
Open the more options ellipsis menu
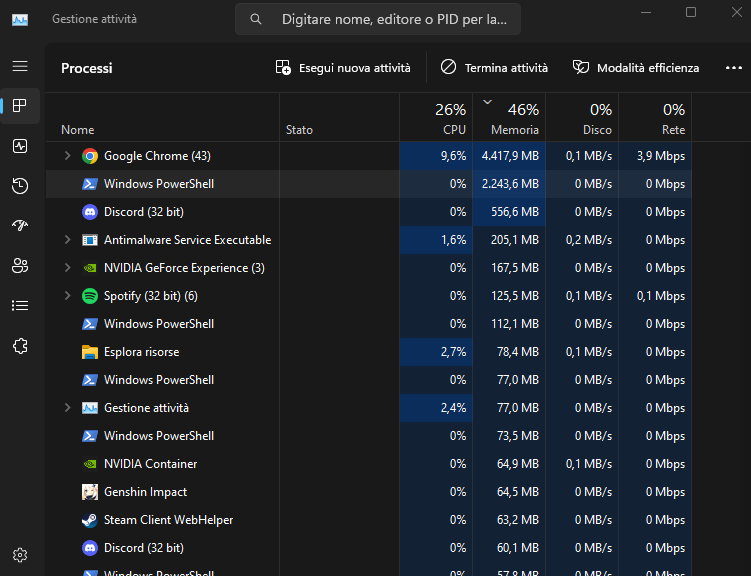(733, 68)
